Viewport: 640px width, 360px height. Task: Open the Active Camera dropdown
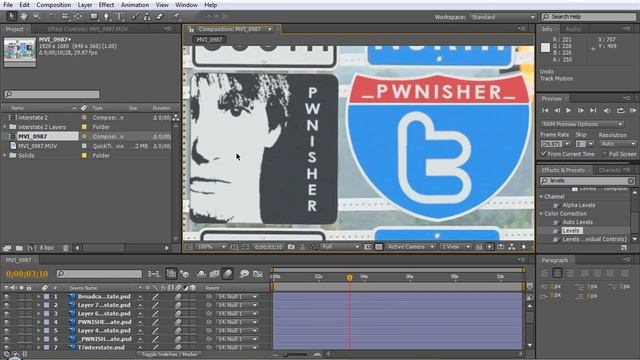coord(411,247)
